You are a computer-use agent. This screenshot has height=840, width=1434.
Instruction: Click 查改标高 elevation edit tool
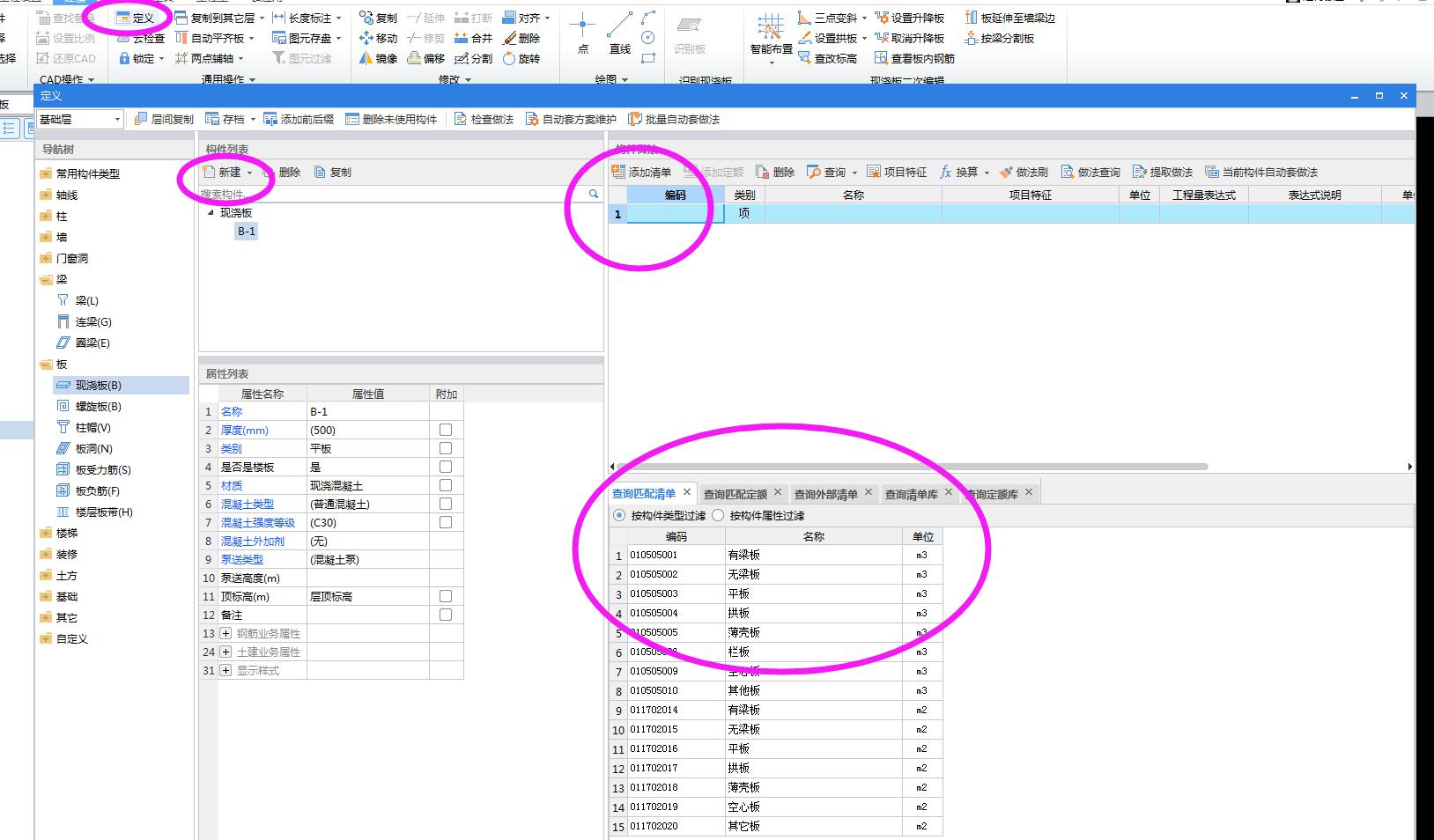[x=827, y=58]
